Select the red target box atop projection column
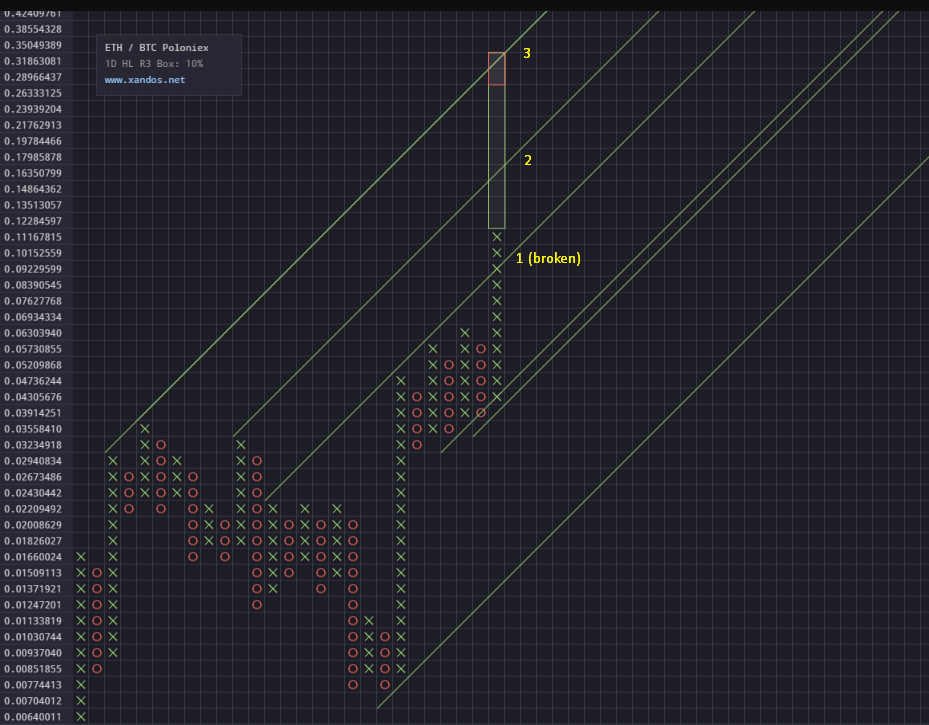This screenshot has height=725, width=929. pos(496,69)
